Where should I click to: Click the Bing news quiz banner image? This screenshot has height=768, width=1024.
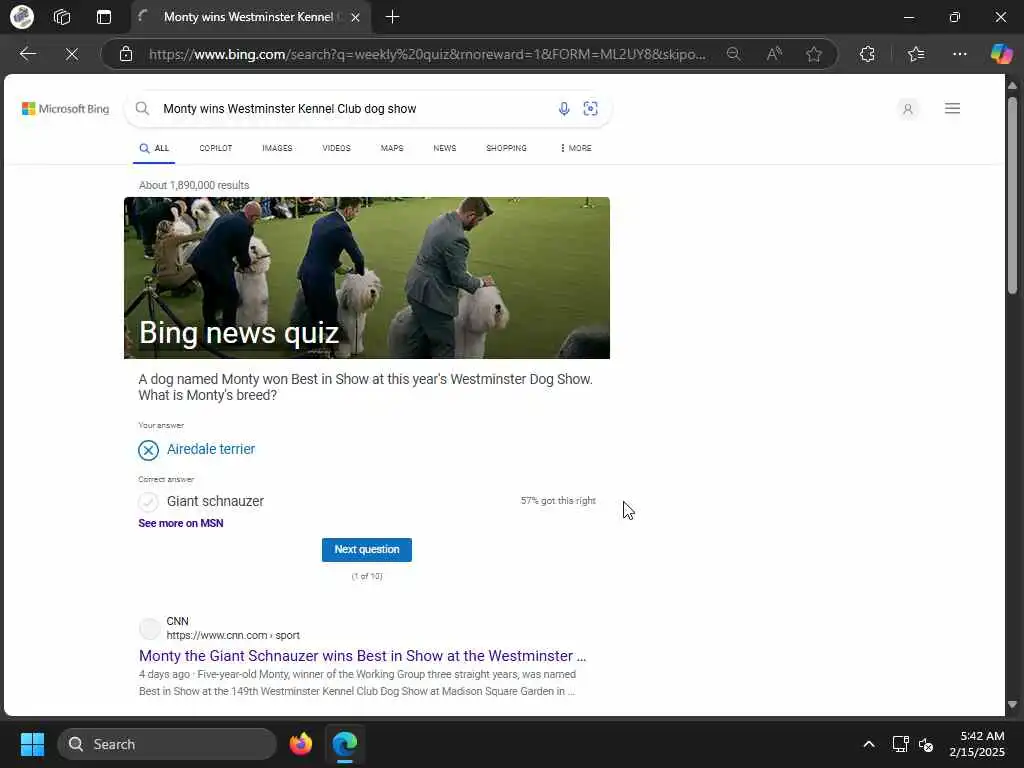[x=367, y=278]
